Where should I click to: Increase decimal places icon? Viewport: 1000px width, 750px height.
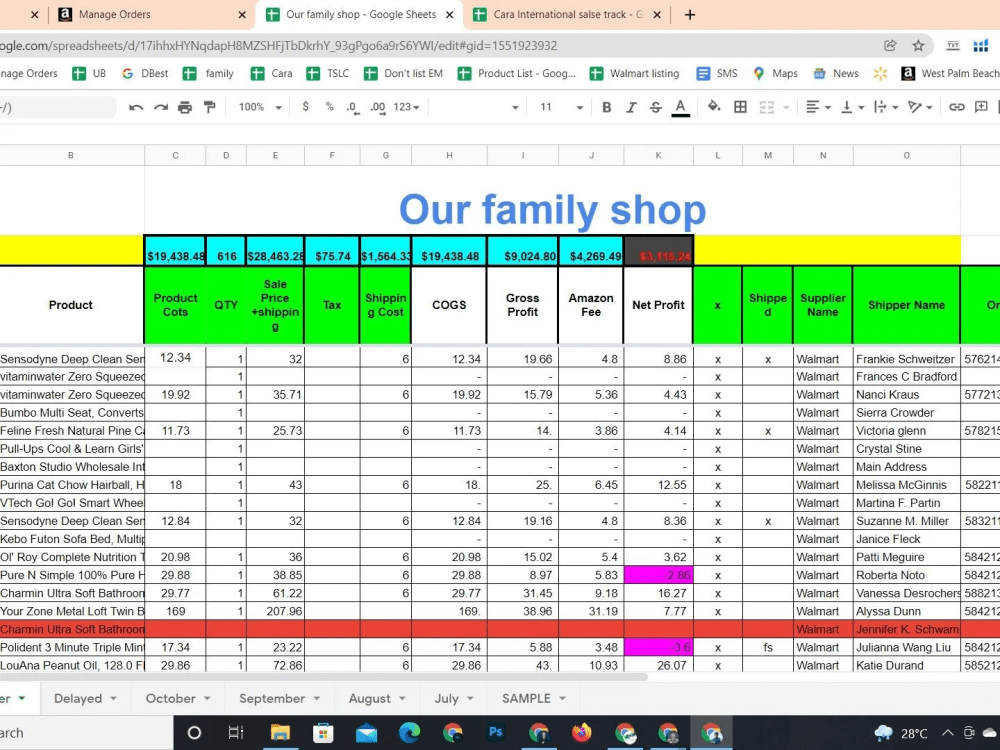pyautogui.click(x=378, y=107)
